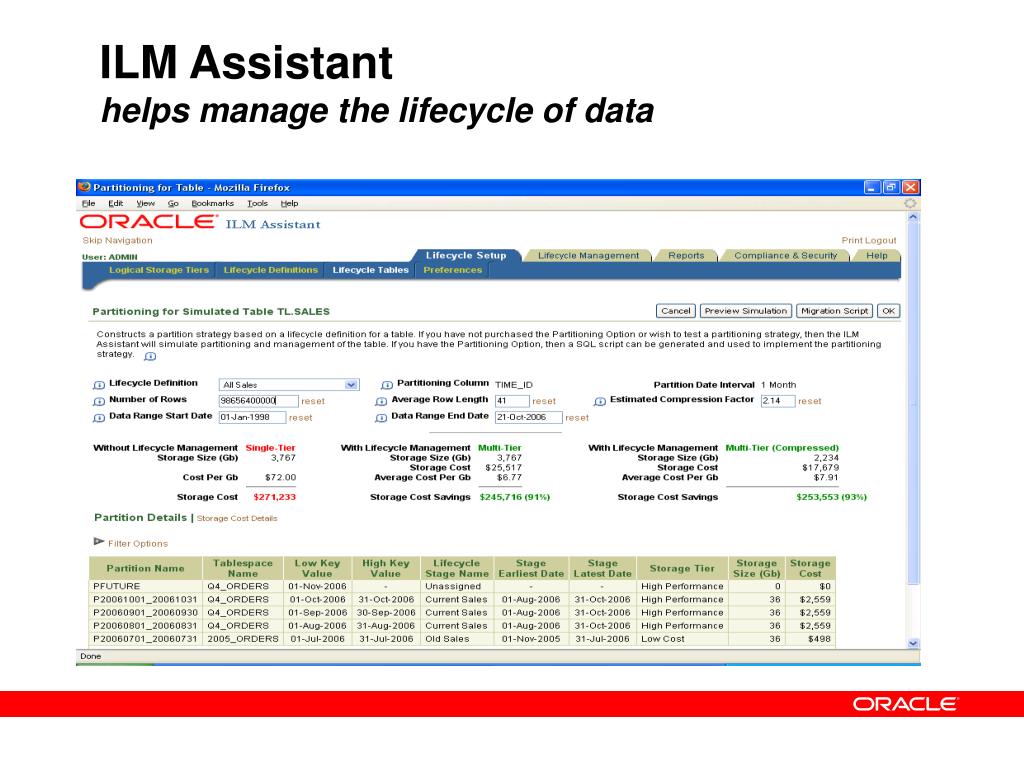Click the Estimated Compression Factor input field
Image resolution: width=1024 pixels, height=768 pixels.
point(778,401)
